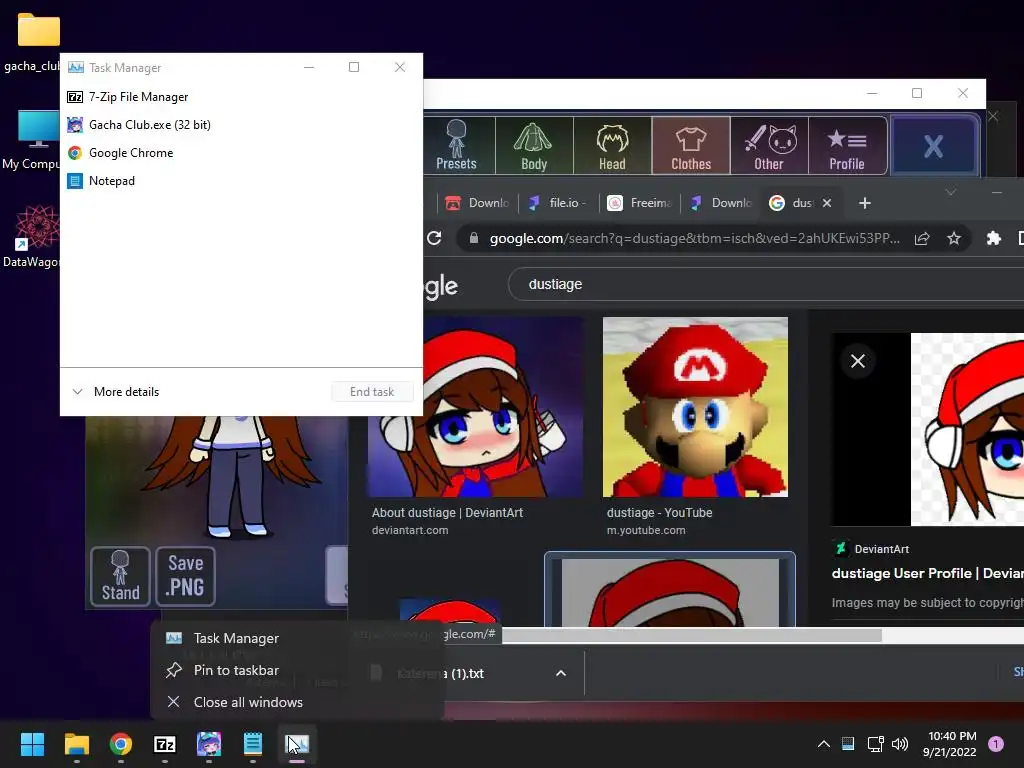Open a new Chrome tab

865,203
